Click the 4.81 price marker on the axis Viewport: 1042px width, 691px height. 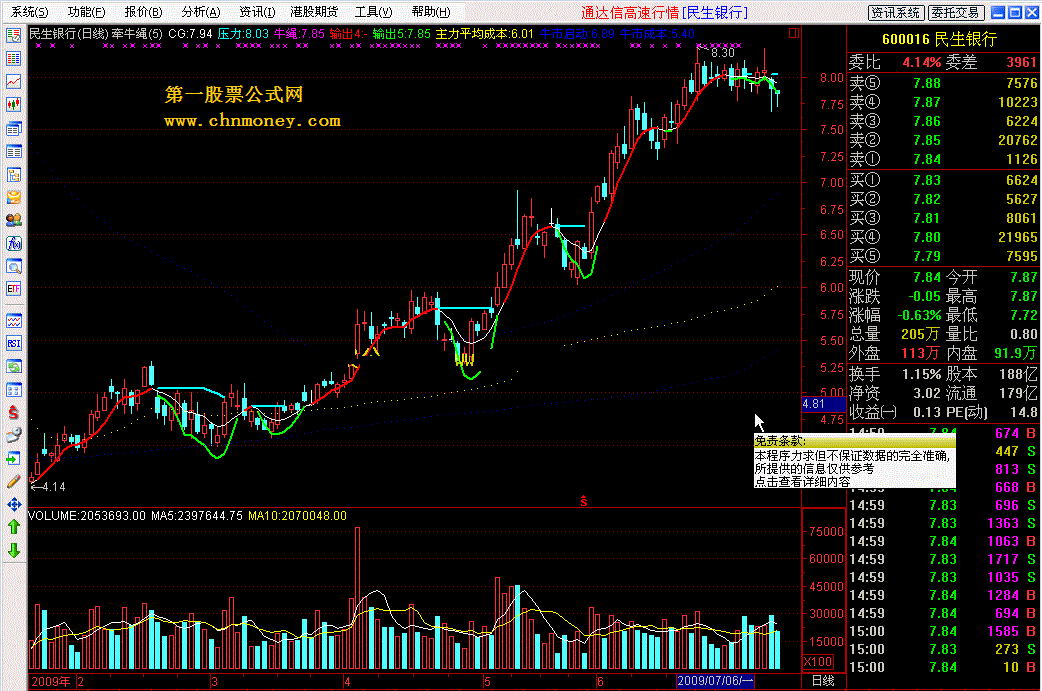coord(823,404)
